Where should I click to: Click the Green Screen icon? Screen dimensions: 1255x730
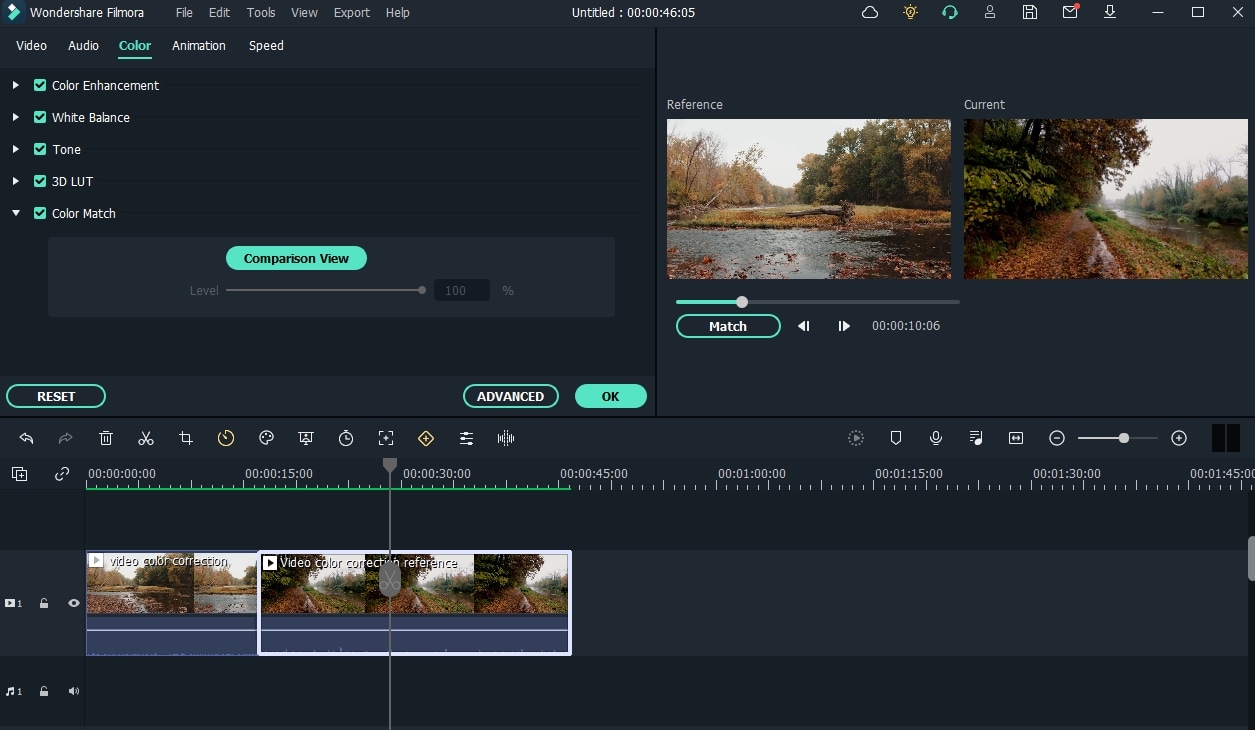click(306, 438)
